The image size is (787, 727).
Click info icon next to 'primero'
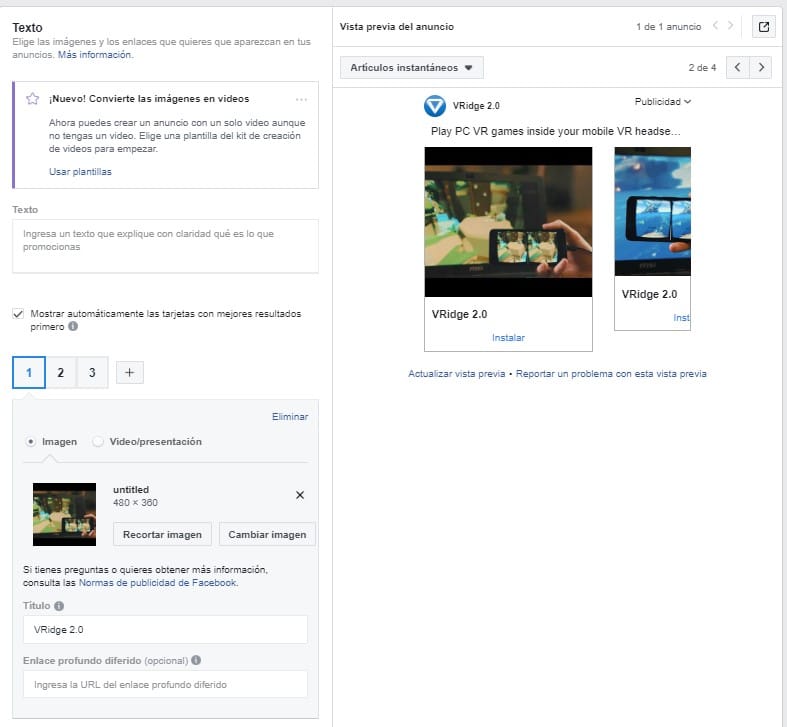[73, 326]
